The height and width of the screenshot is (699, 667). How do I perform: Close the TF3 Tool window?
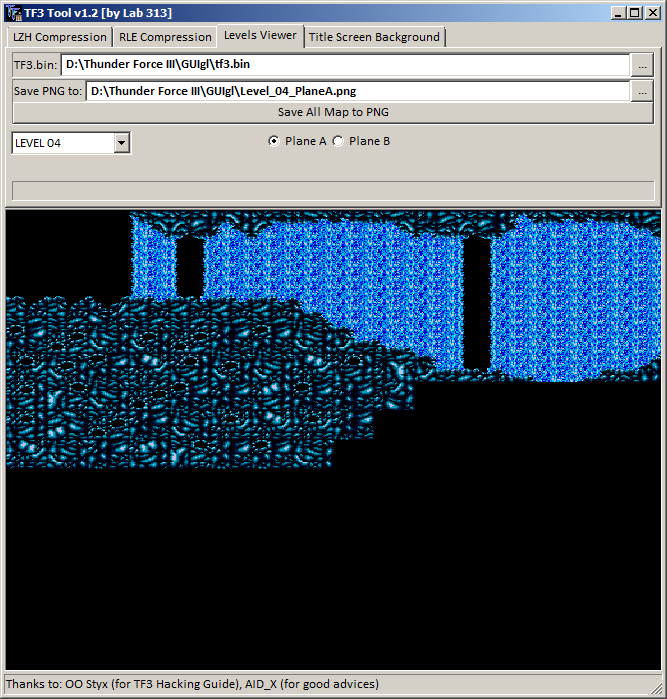click(x=653, y=12)
